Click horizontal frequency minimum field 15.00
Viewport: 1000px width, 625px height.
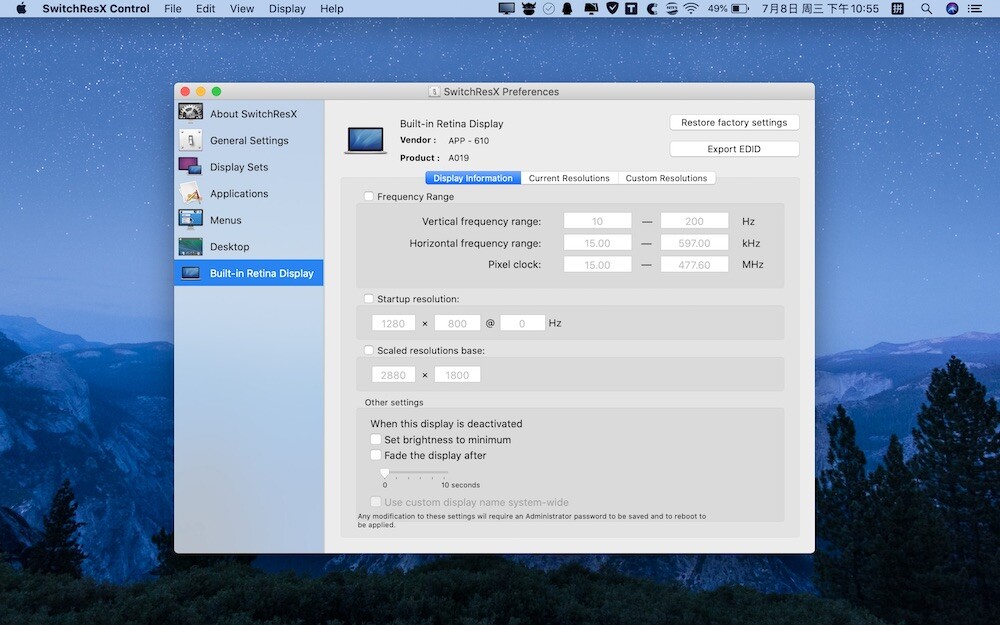click(598, 242)
